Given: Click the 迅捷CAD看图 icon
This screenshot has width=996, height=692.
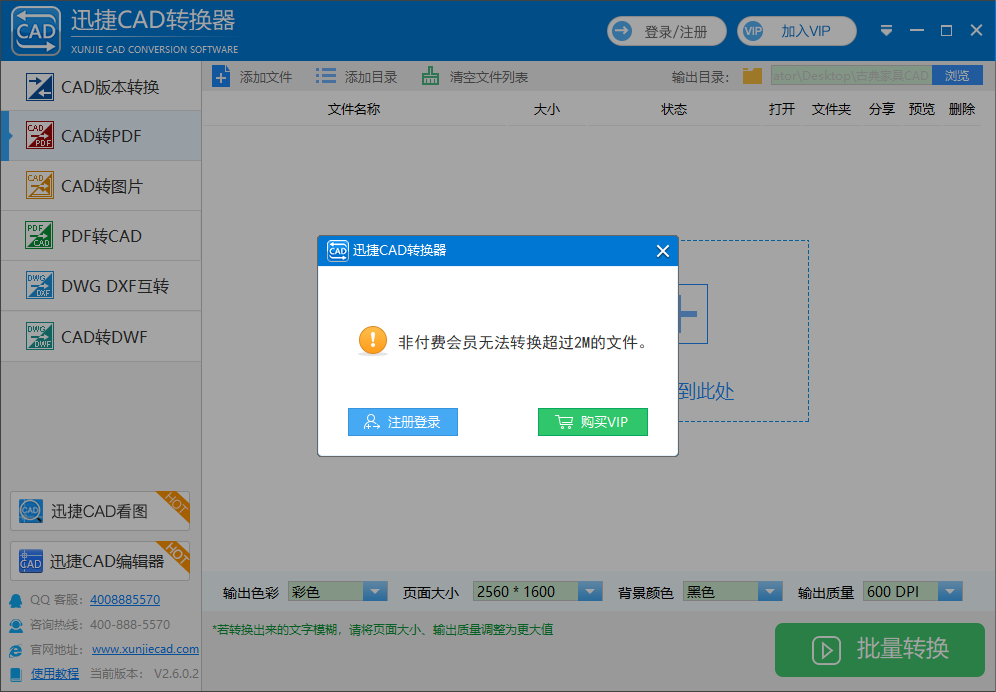Looking at the screenshot, I should click(x=30, y=510).
